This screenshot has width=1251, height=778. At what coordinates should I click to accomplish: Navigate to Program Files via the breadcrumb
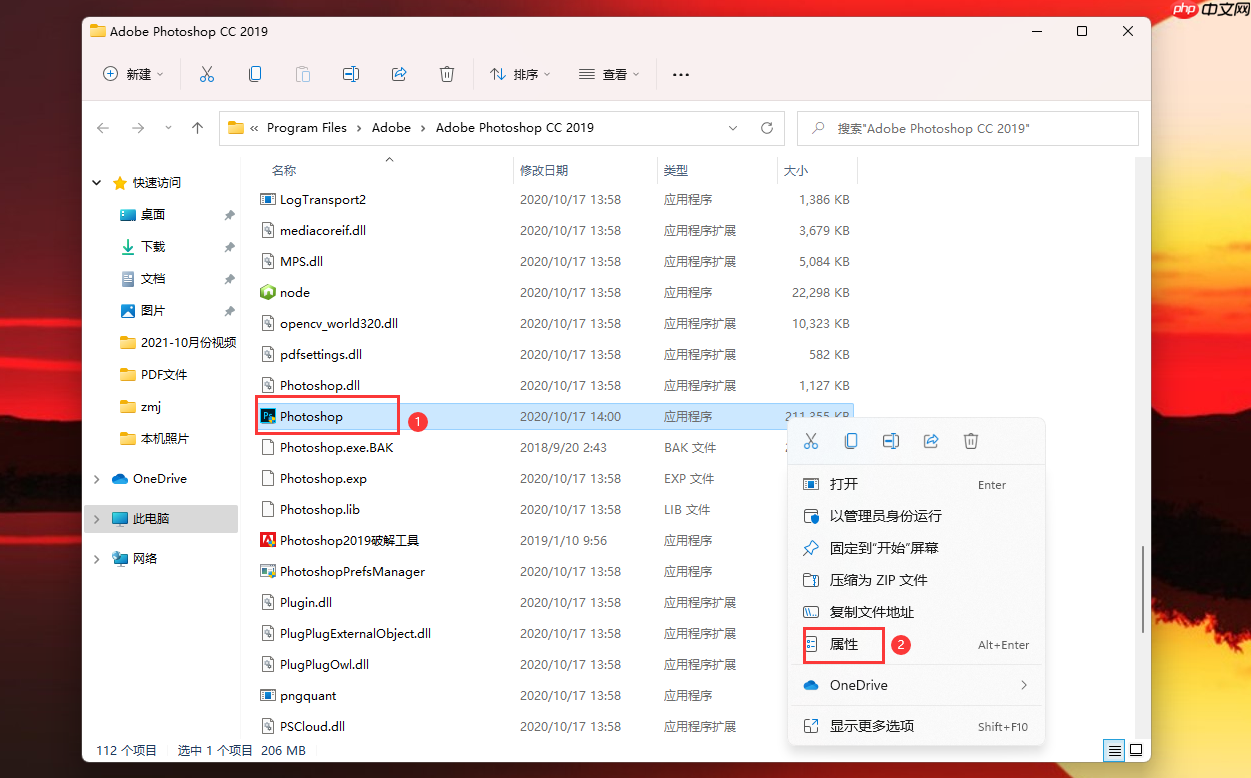click(x=306, y=128)
